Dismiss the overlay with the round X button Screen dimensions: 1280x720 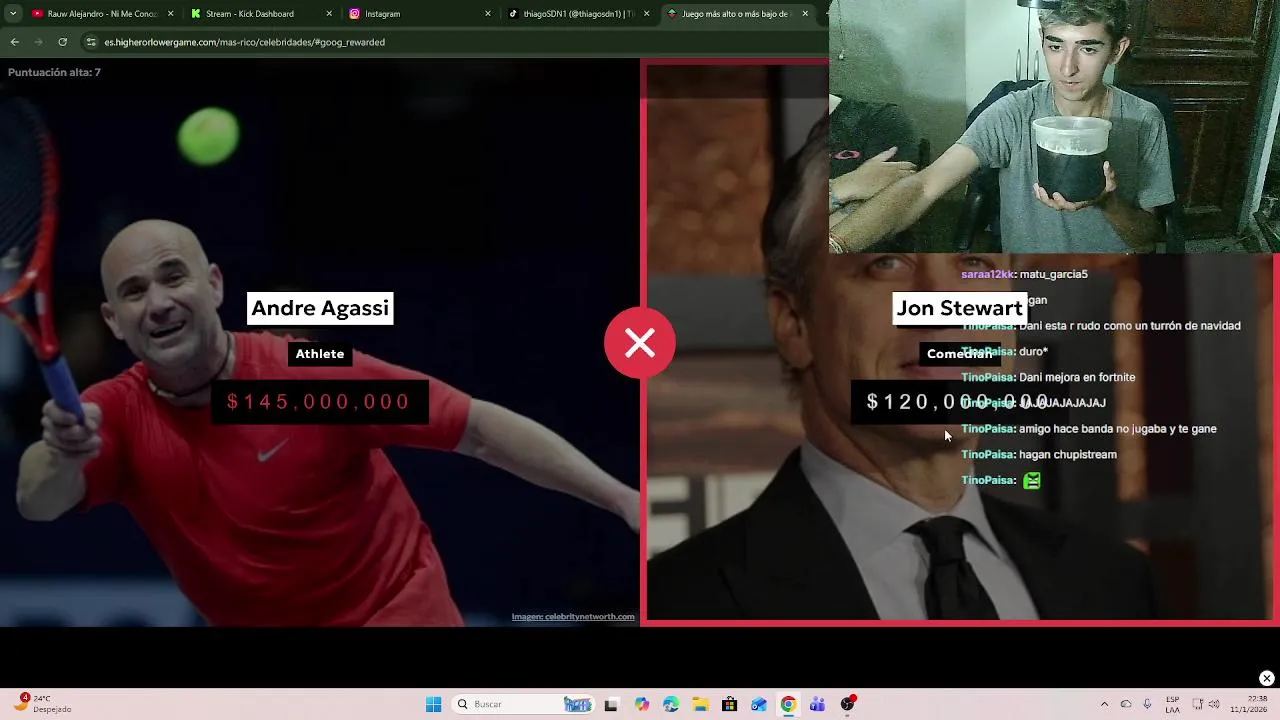tap(1266, 678)
